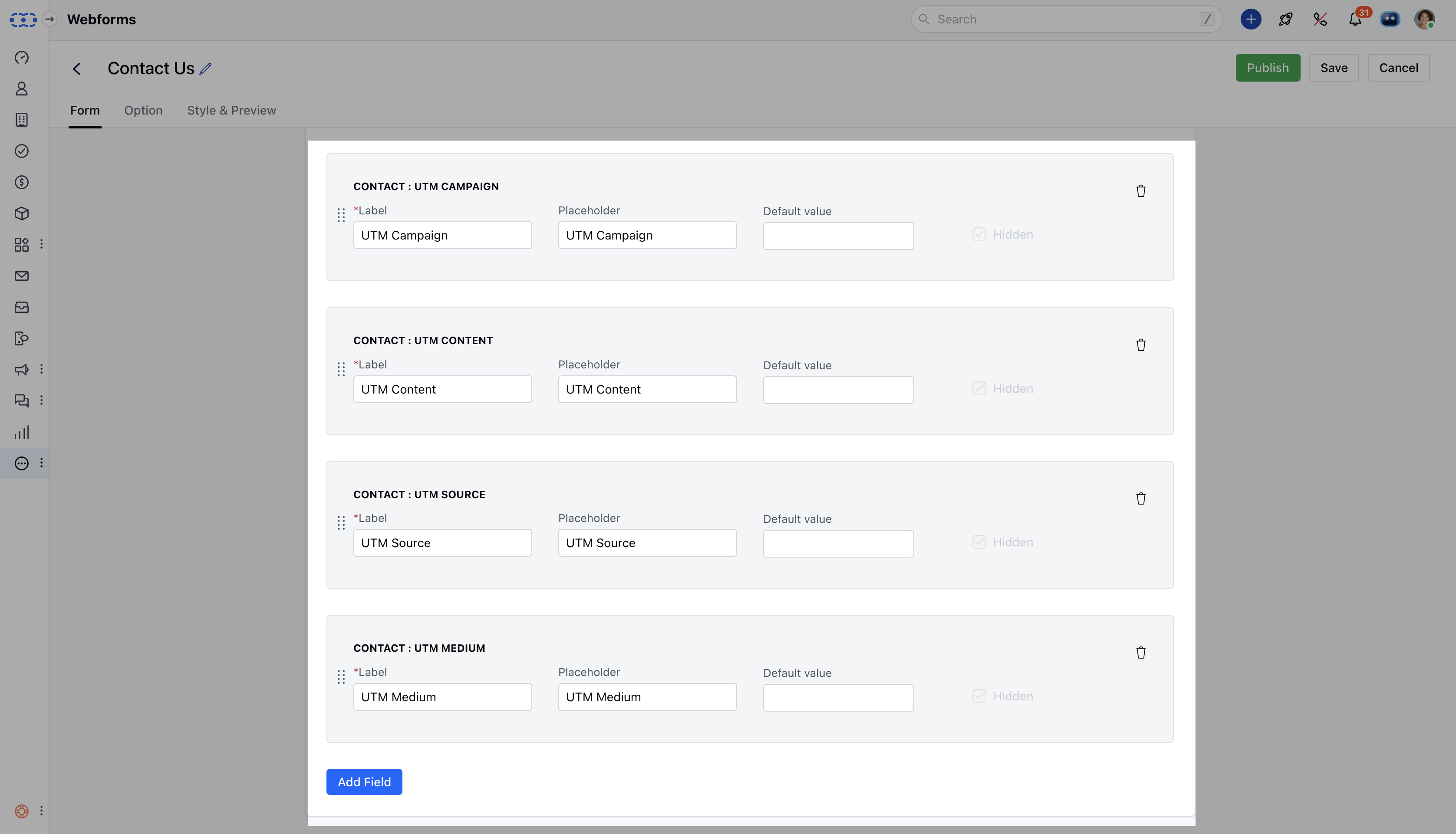Open the Tasks checkmark icon in sidebar
The image size is (1456, 834).
[x=22, y=151]
